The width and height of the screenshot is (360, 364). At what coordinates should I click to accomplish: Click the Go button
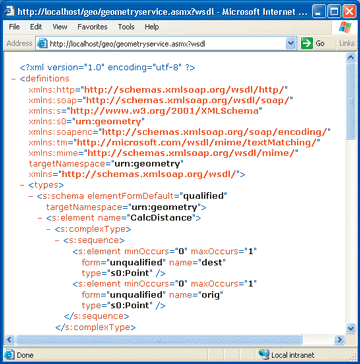coord(313,43)
